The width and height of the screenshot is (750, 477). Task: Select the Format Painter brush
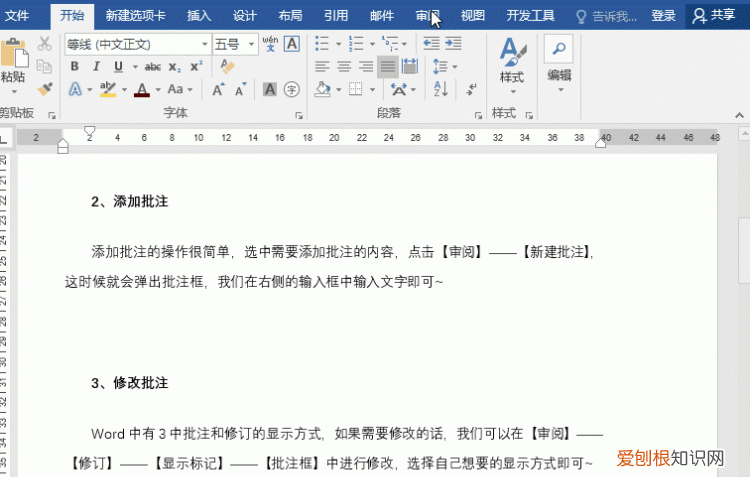45,89
